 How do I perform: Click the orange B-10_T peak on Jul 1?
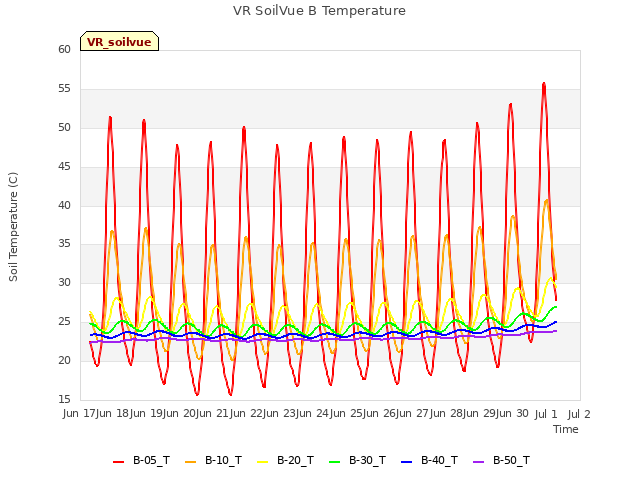547,200
